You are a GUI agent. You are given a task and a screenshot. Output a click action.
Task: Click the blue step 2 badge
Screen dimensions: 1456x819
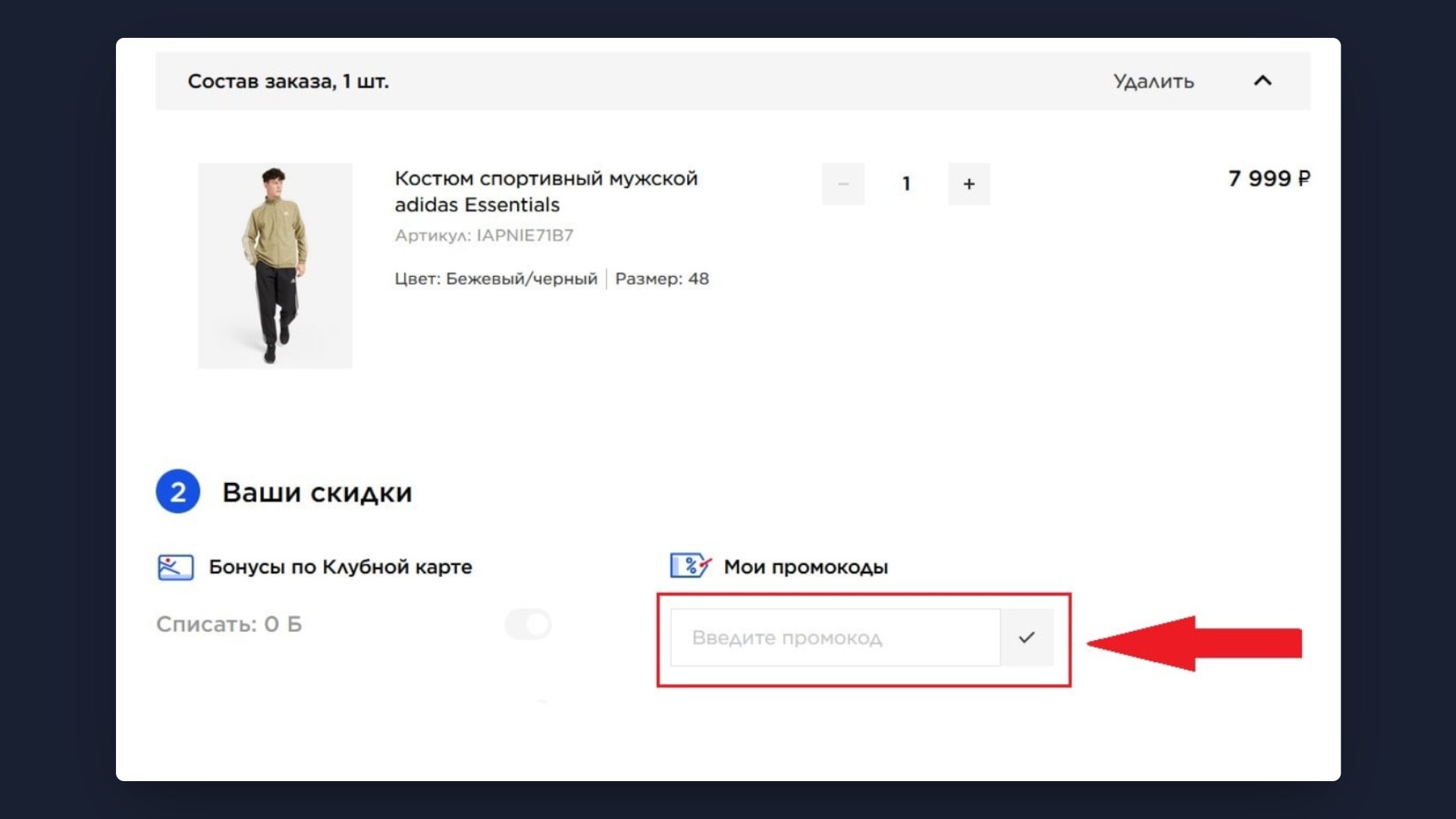pos(177,493)
